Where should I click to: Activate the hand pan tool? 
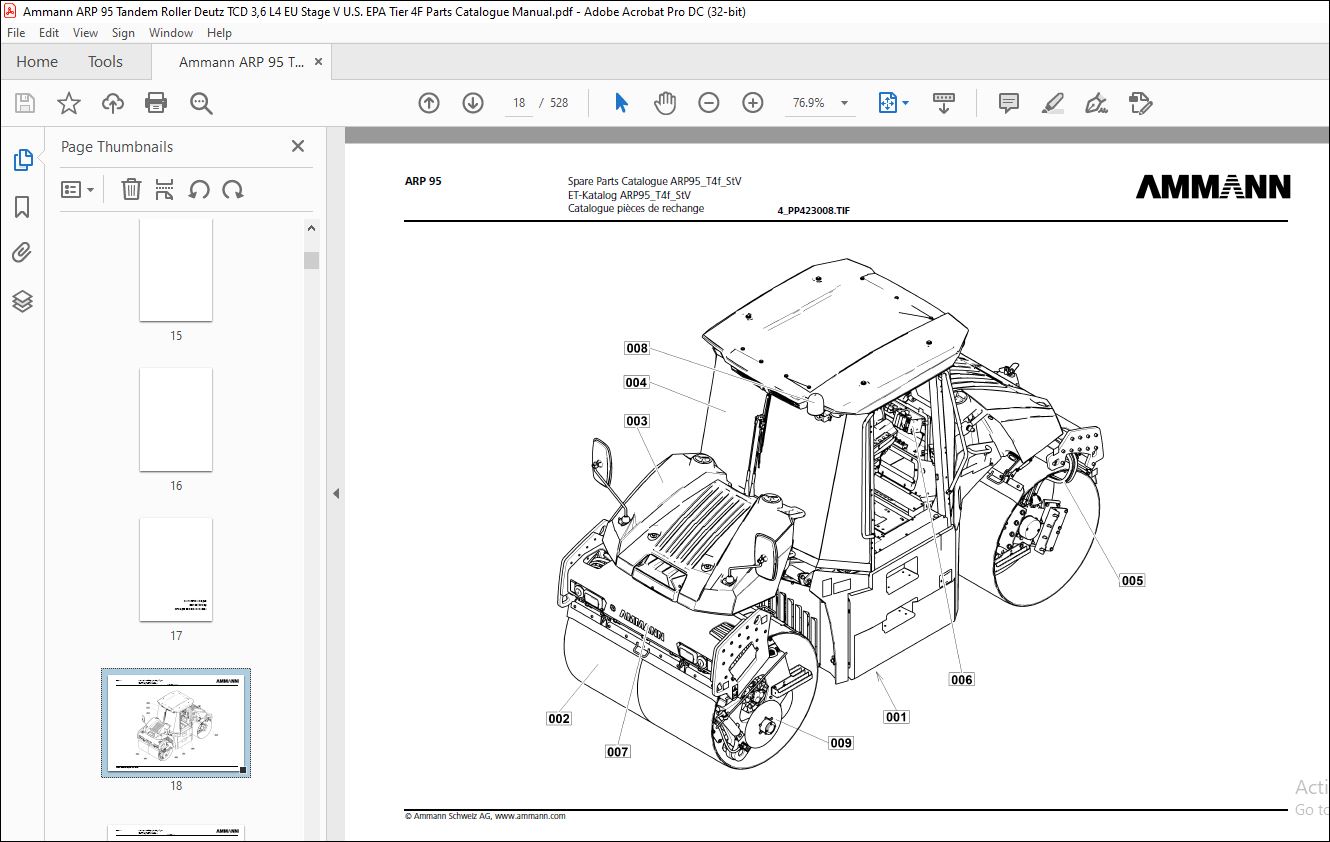pos(665,103)
